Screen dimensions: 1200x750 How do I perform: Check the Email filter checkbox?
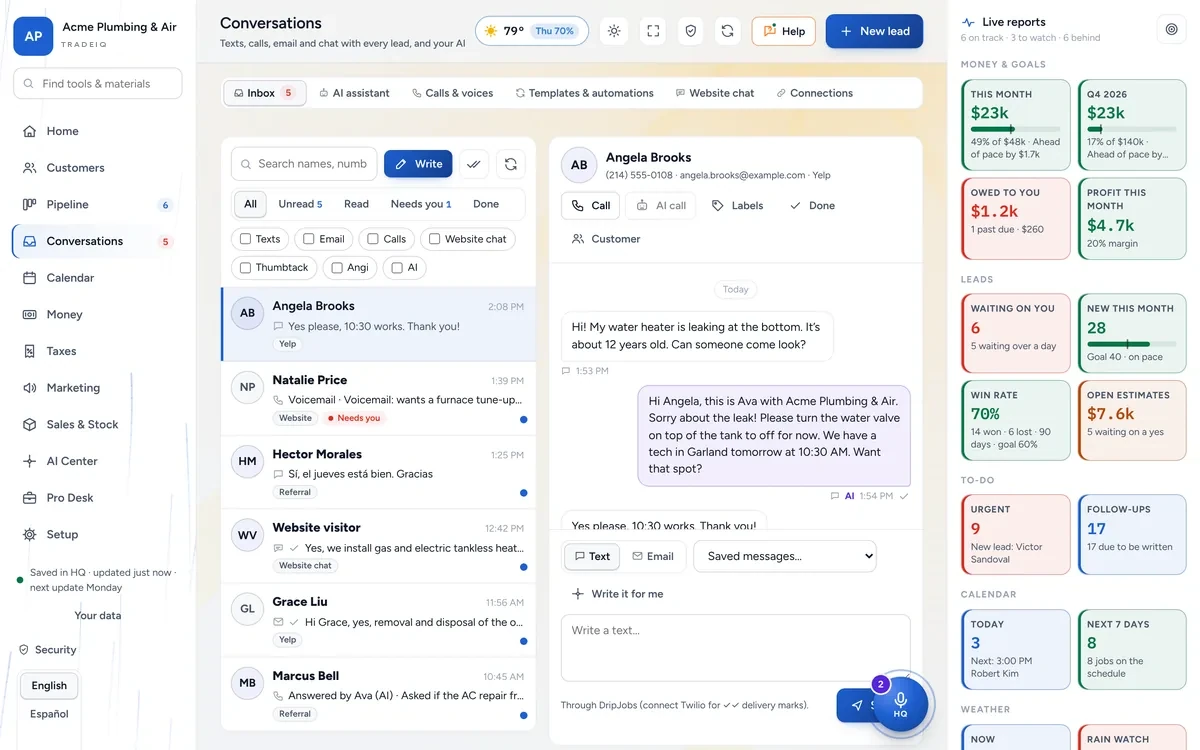click(309, 239)
